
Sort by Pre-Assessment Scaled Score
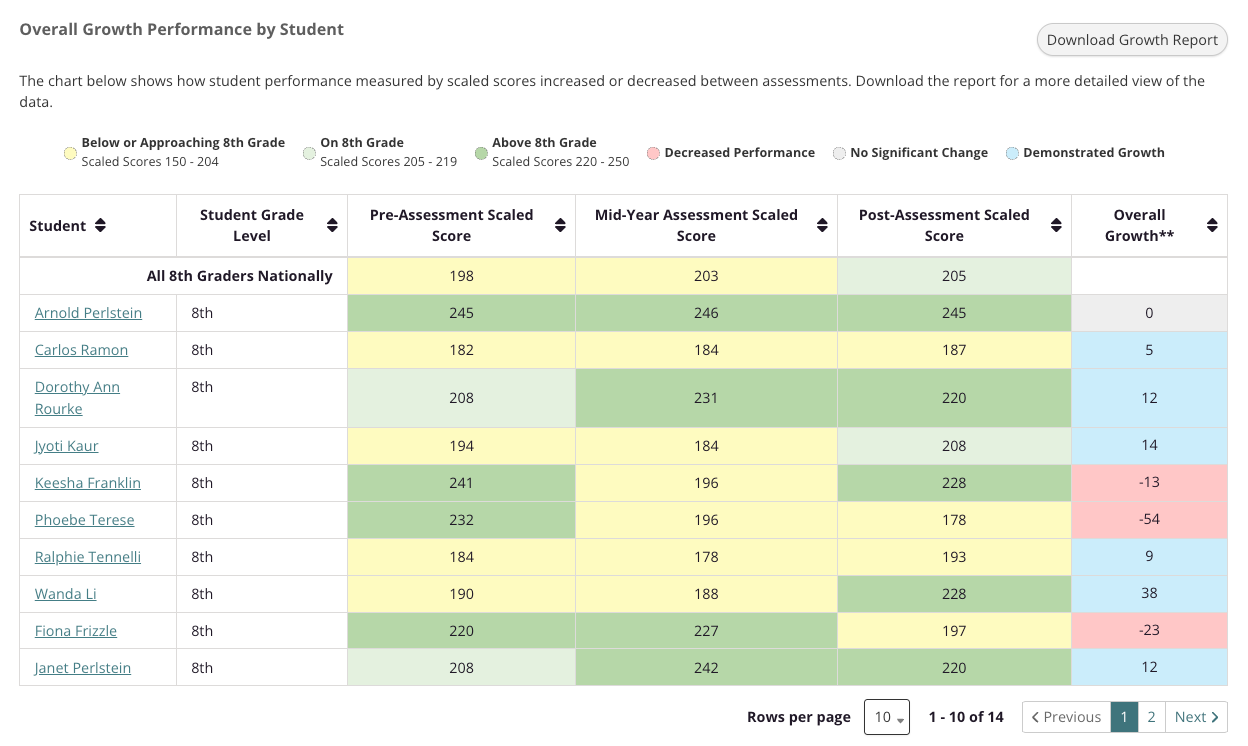[x=560, y=226]
